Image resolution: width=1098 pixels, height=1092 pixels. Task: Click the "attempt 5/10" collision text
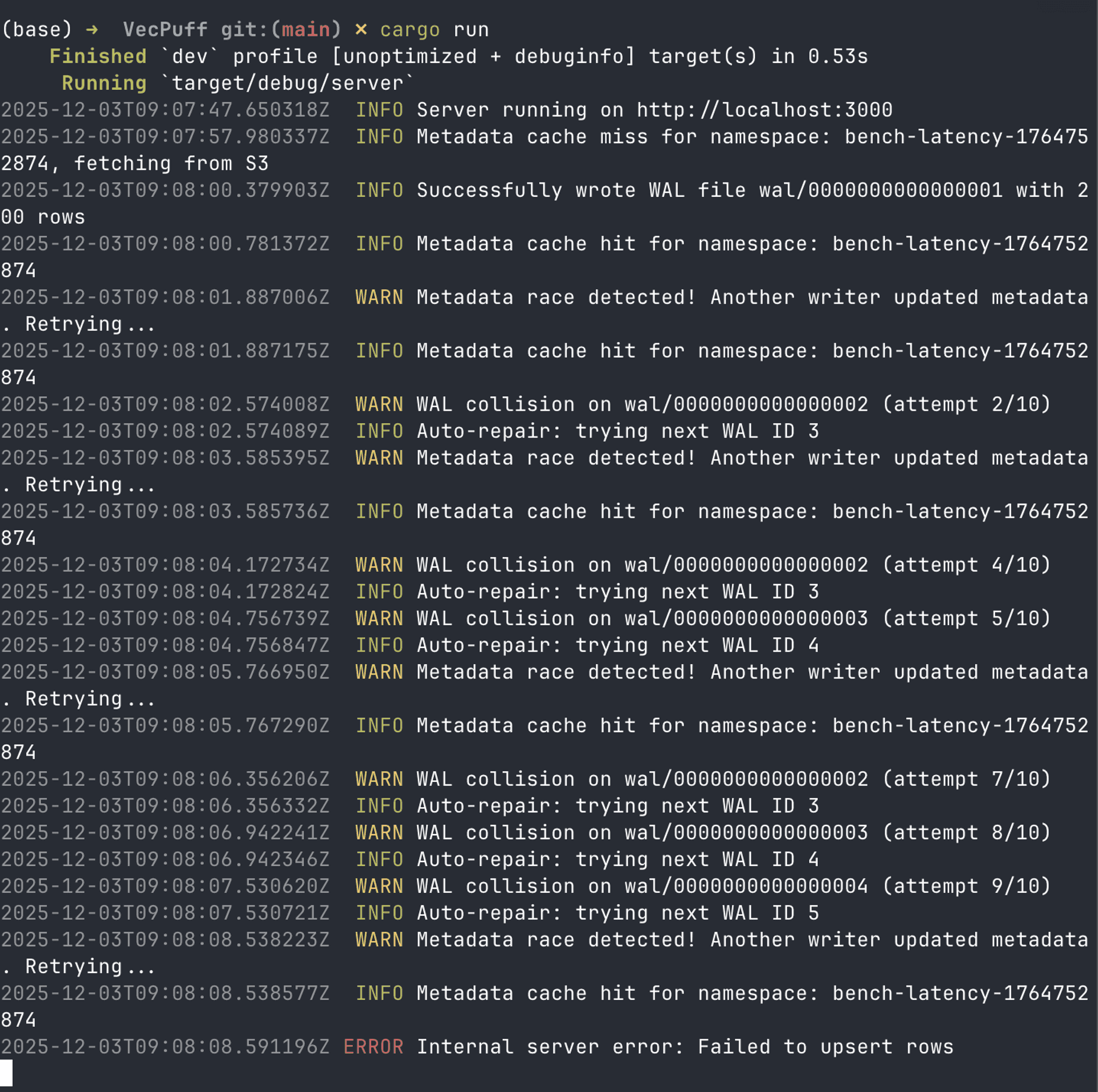[966, 618]
